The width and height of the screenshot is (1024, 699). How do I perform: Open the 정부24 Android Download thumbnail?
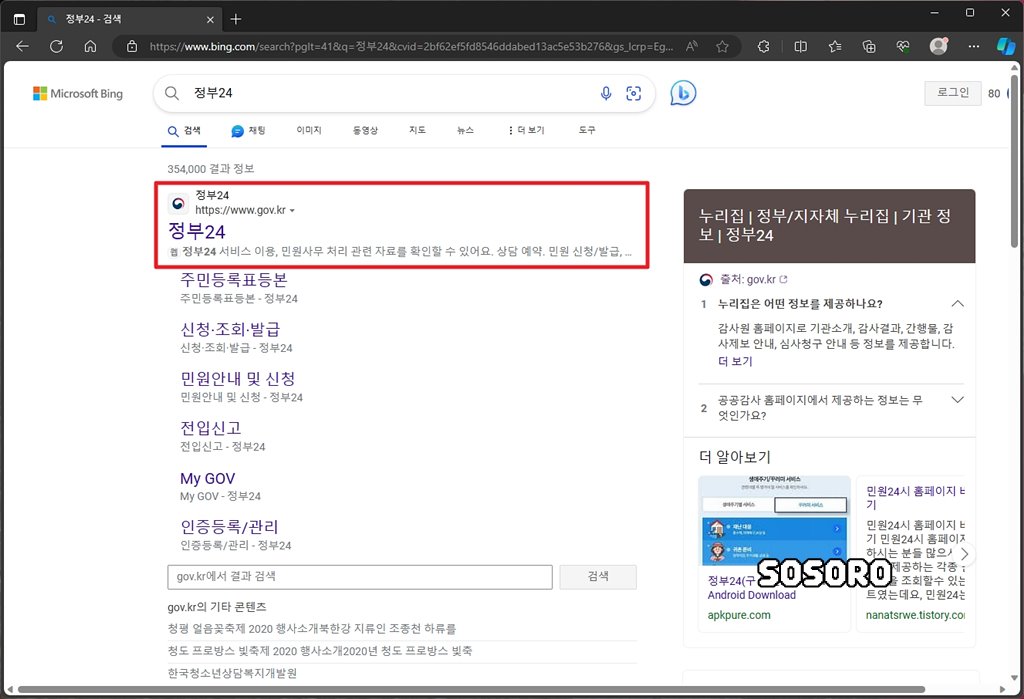coord(774,520)
